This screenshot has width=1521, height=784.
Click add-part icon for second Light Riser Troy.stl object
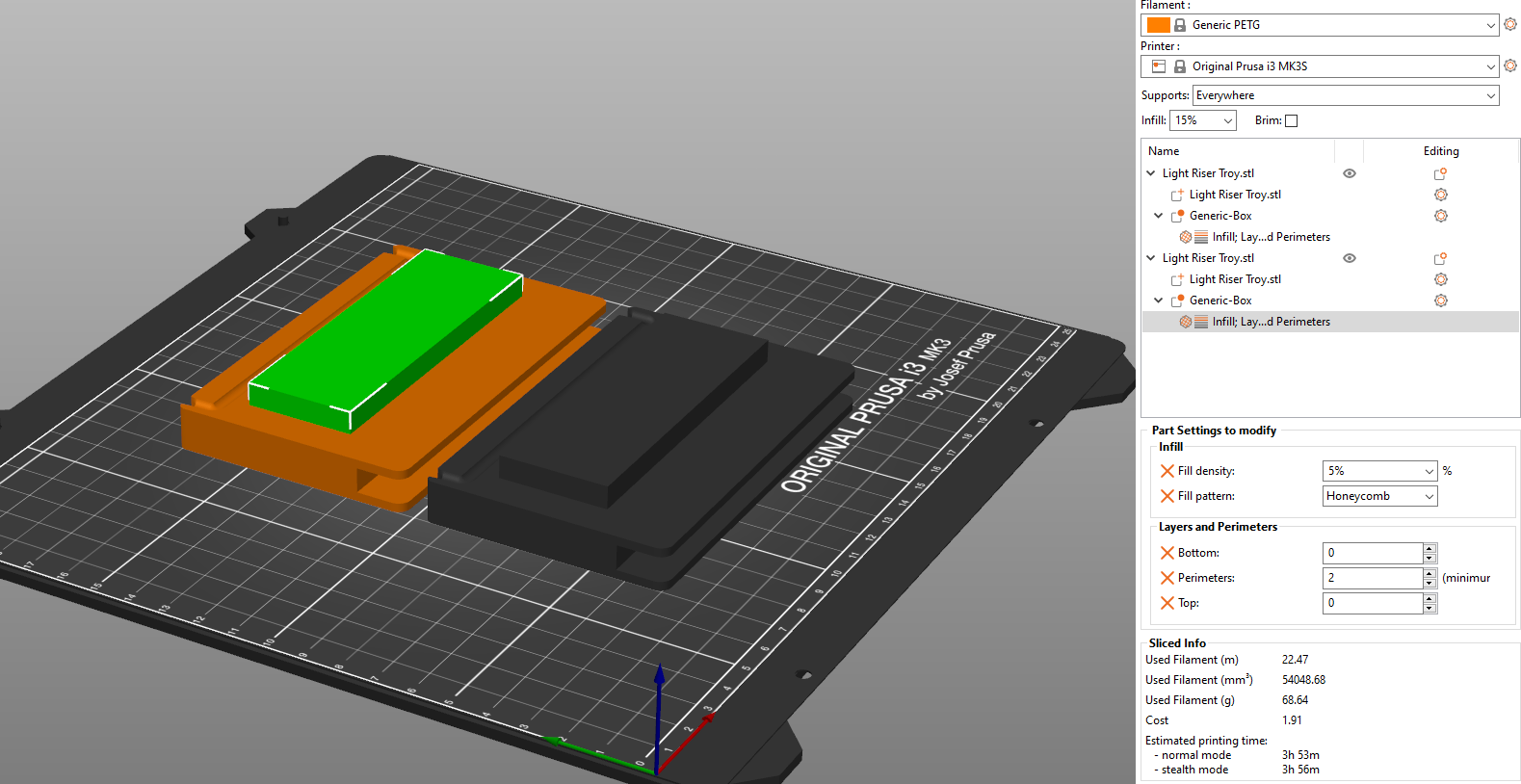(x=1440, y=258)
